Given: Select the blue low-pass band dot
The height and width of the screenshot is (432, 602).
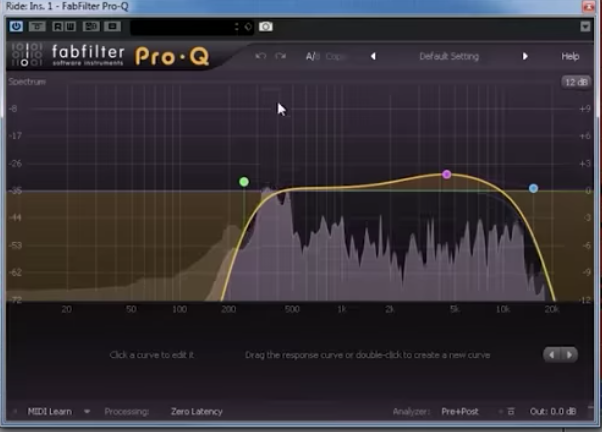Looking at the screenshot, I should point(533,188).
